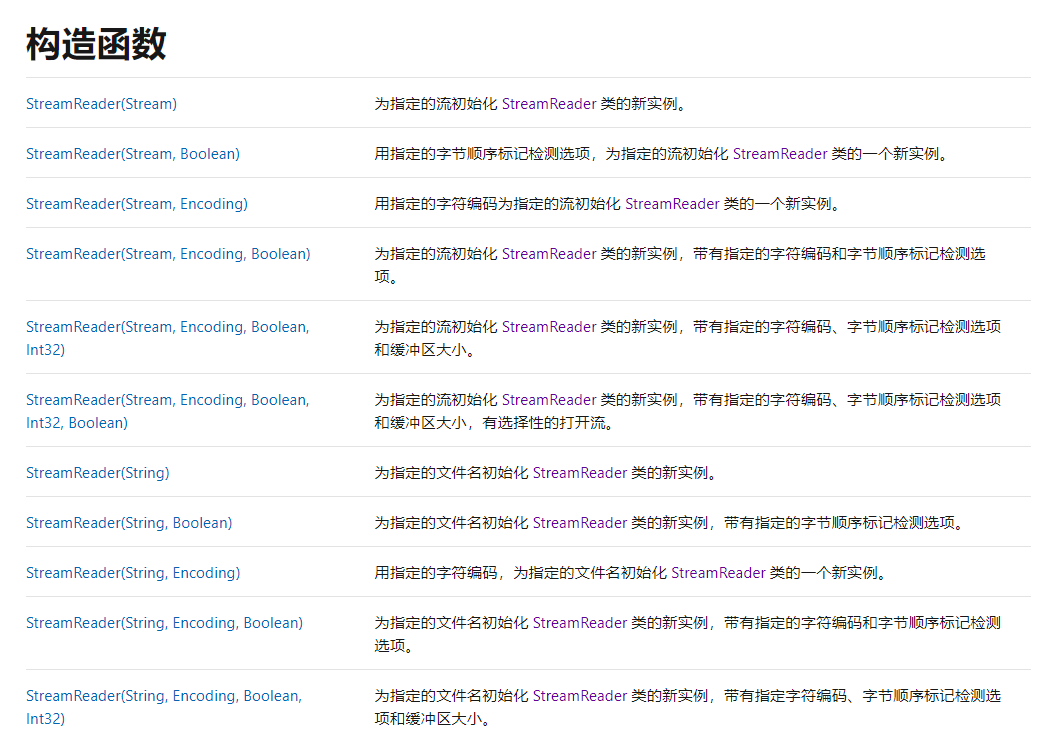Click the StreamReader link in the first row description
The image size is (1045, 750).
click(x=548, y=103)
